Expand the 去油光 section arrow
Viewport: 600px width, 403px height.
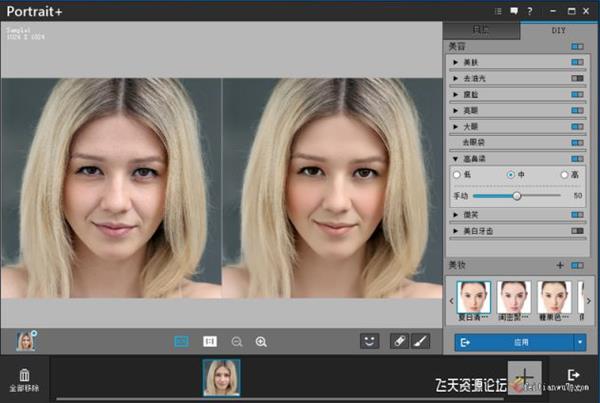pos(455,78)
